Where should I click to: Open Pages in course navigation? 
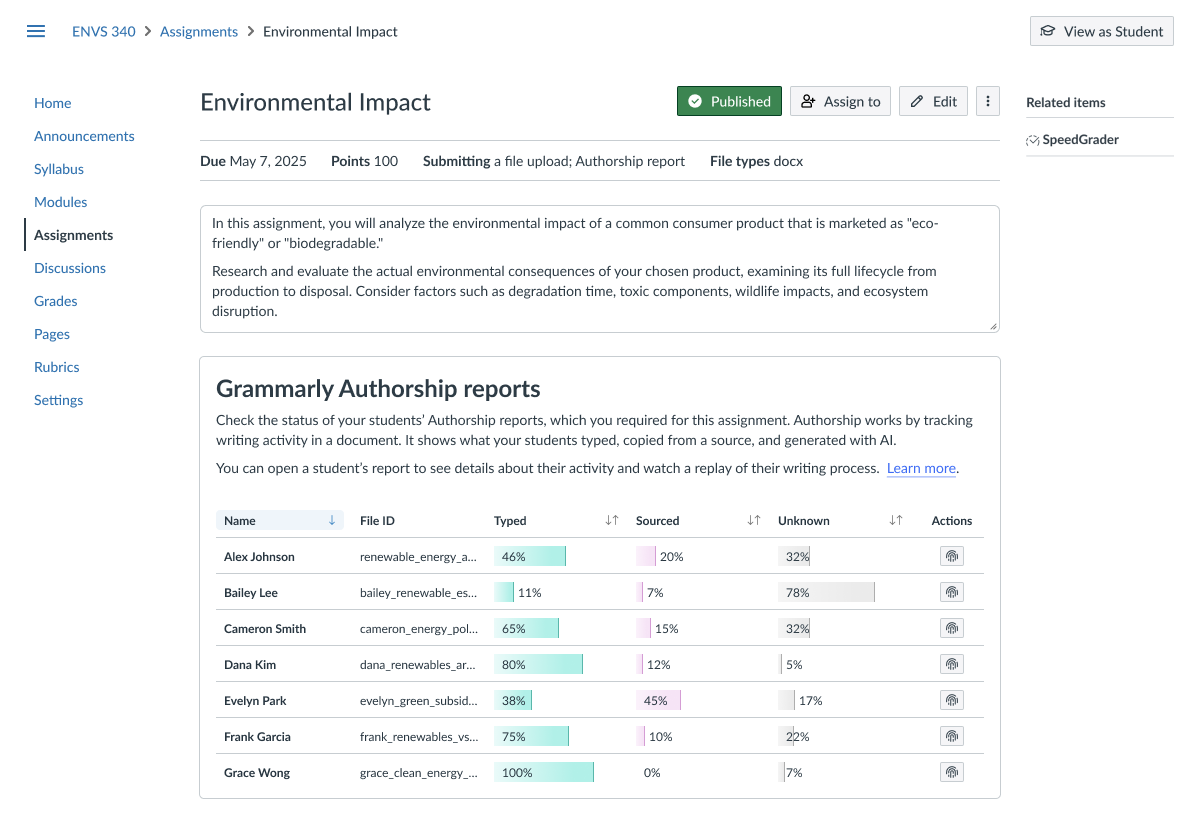tap(52, 334)
